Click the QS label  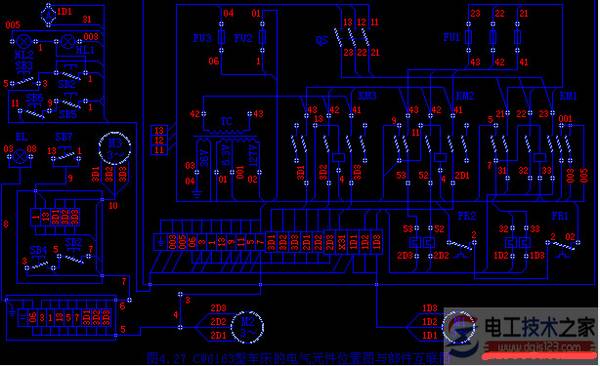coord(322,40)
